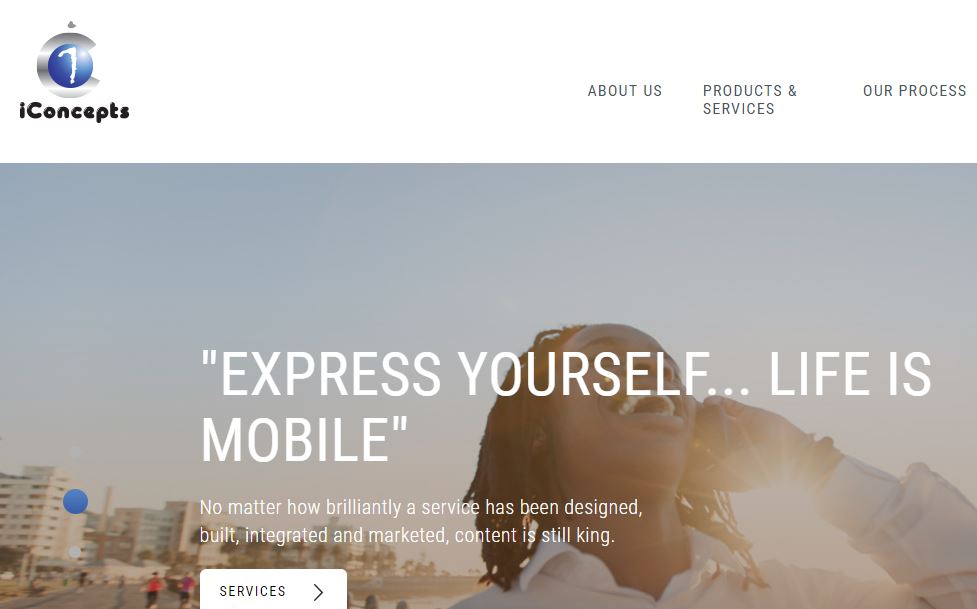This screenshot has height=609, width=977.
Task: Click the "No matter how brilliantly" subtitle line
Action: tap(421, 507)
